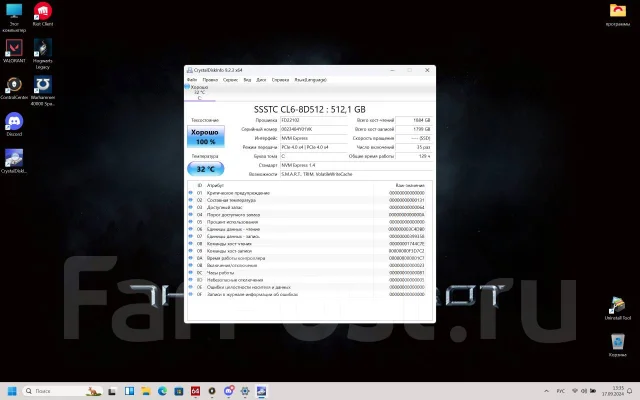Screen dimensions: 640x400
Task: Select the 03 Доступный запас row
Action: tap(309, 207)
